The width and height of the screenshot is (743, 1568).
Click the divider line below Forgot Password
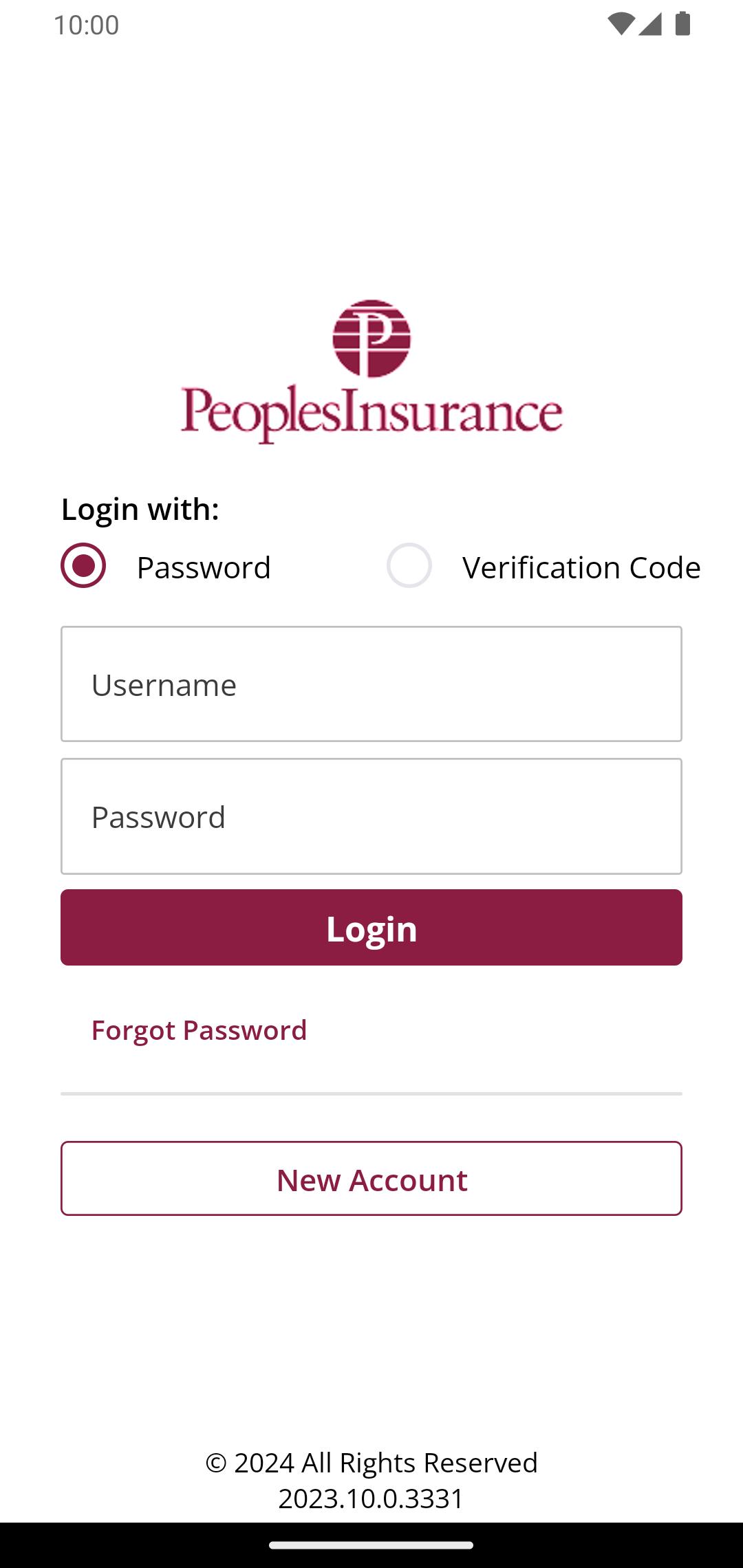371,1093
